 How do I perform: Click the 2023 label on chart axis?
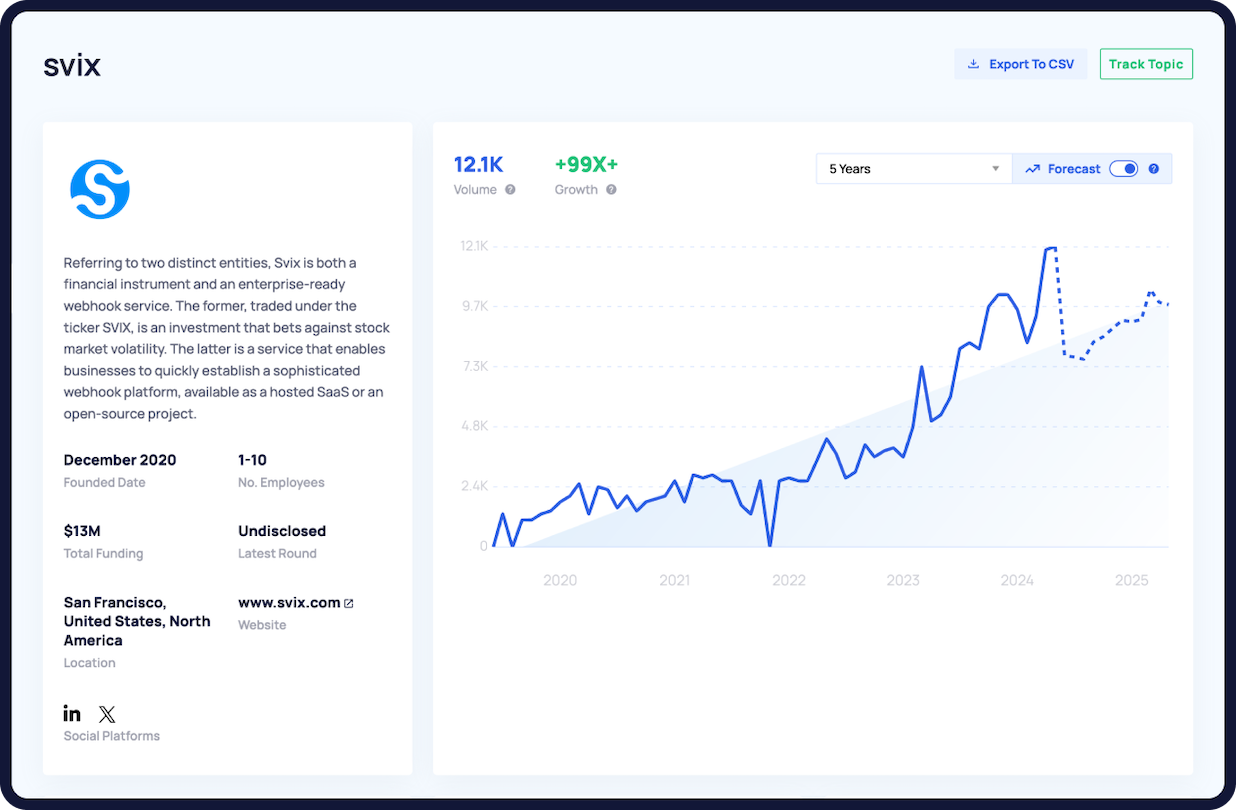[903, 580]
